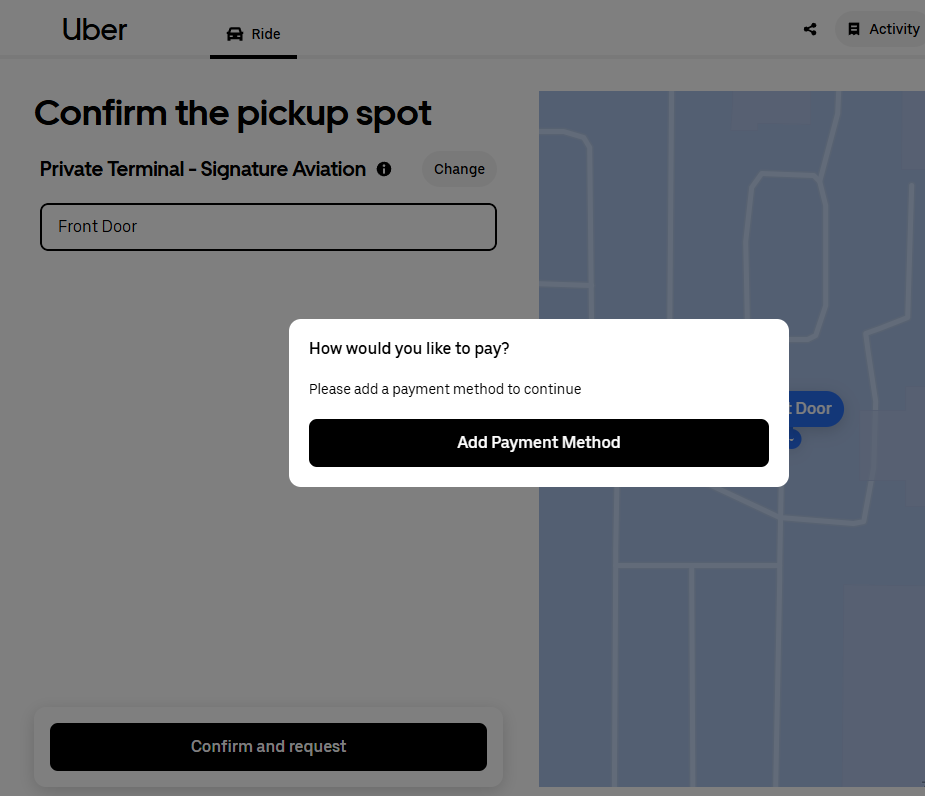925x796 pixels.
Task: Click the "How would you like to pay?" heading
Action: click(409, 349)
